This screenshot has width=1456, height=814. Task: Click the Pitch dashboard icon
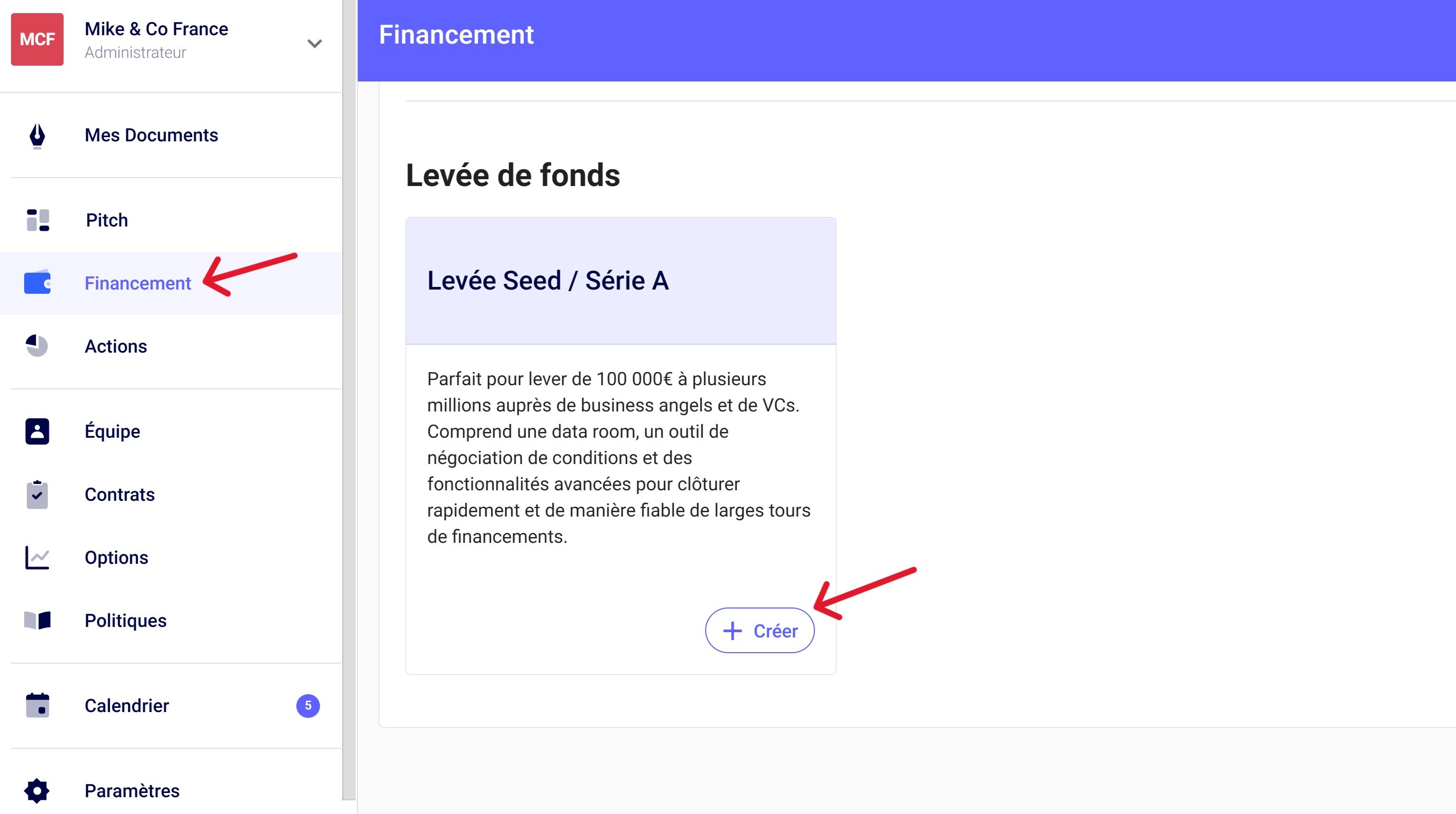click(37, 220)
